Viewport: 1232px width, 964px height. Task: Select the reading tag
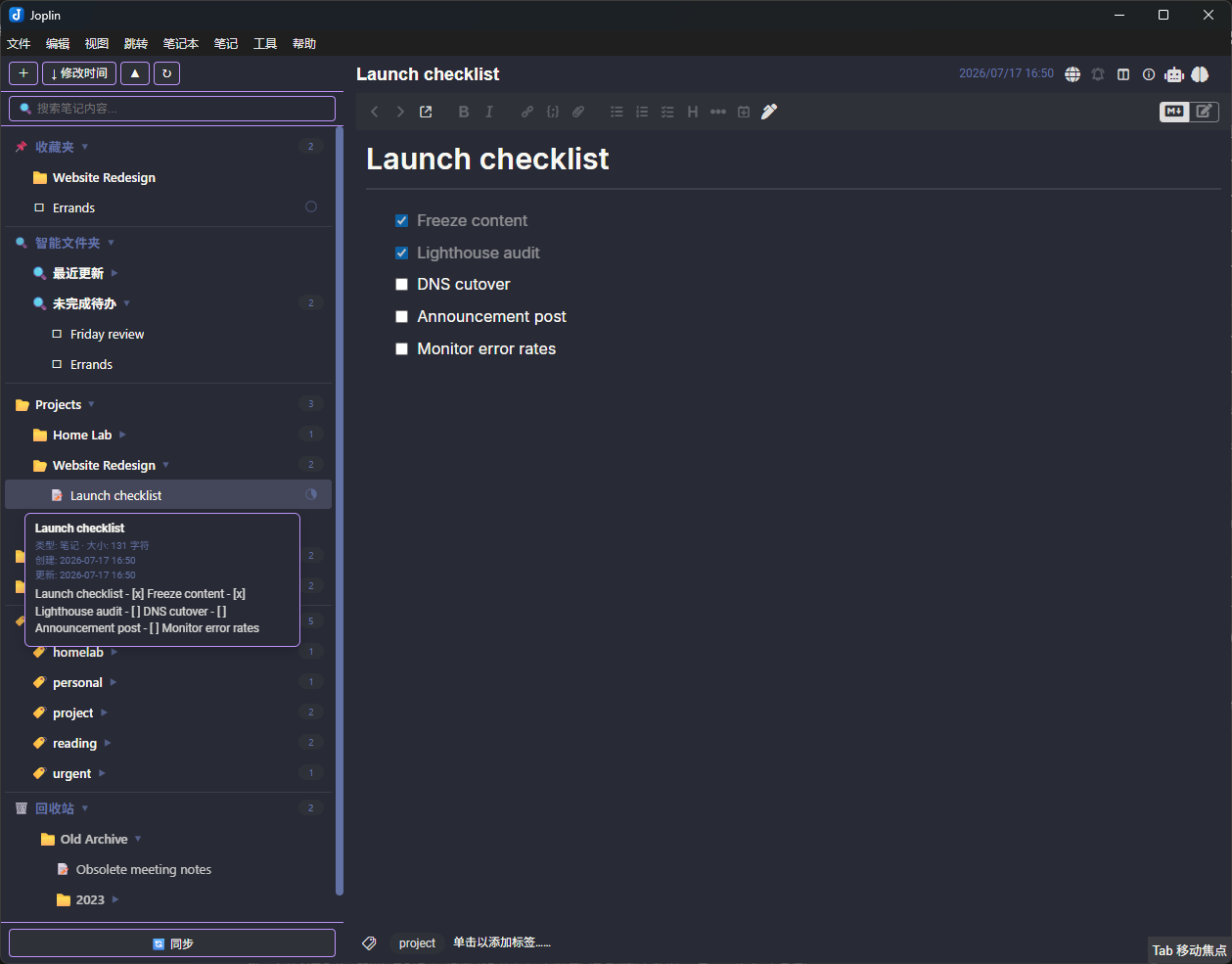pyautogui.click(x=74, y=743)
